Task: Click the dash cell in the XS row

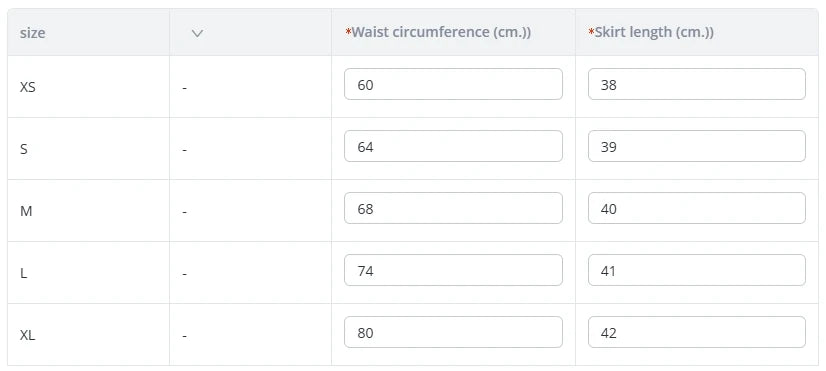Action: tap(184, 87)
